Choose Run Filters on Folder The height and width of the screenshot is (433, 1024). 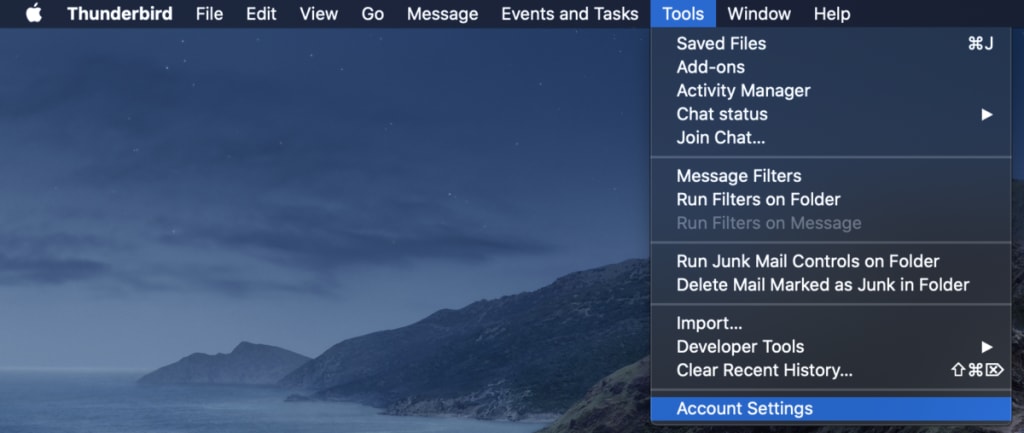831,199
